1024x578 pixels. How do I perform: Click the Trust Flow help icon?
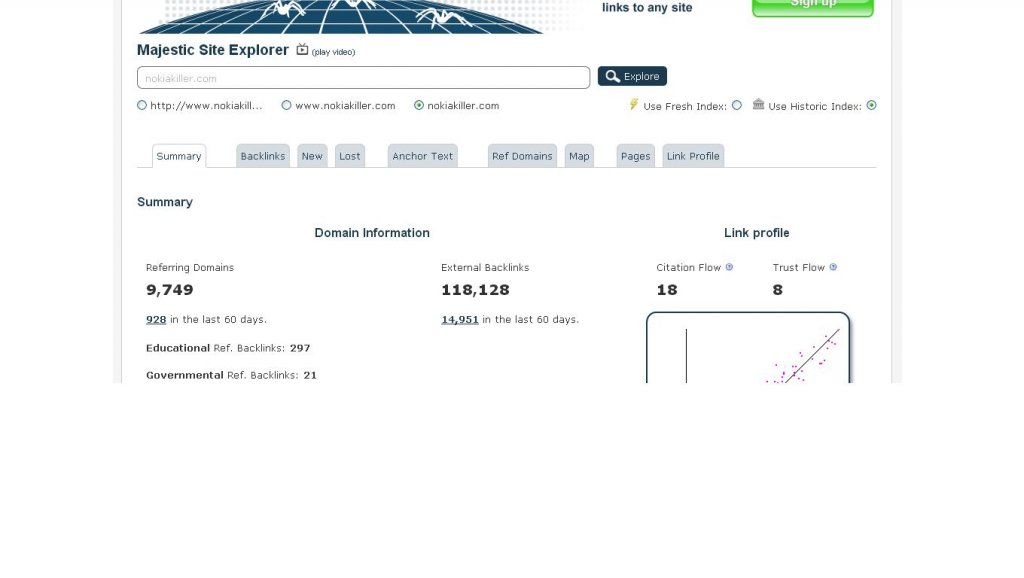(x=833, y=267)
